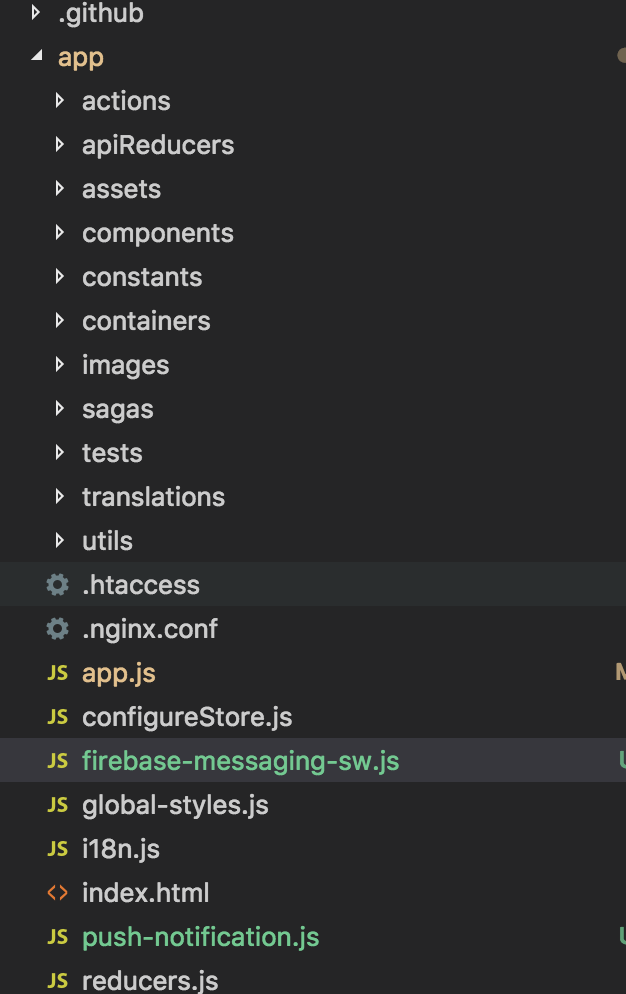The height and width of the screenshot is (994, 626).
Task: Select the containers folder
Action: tap(146, 321)
